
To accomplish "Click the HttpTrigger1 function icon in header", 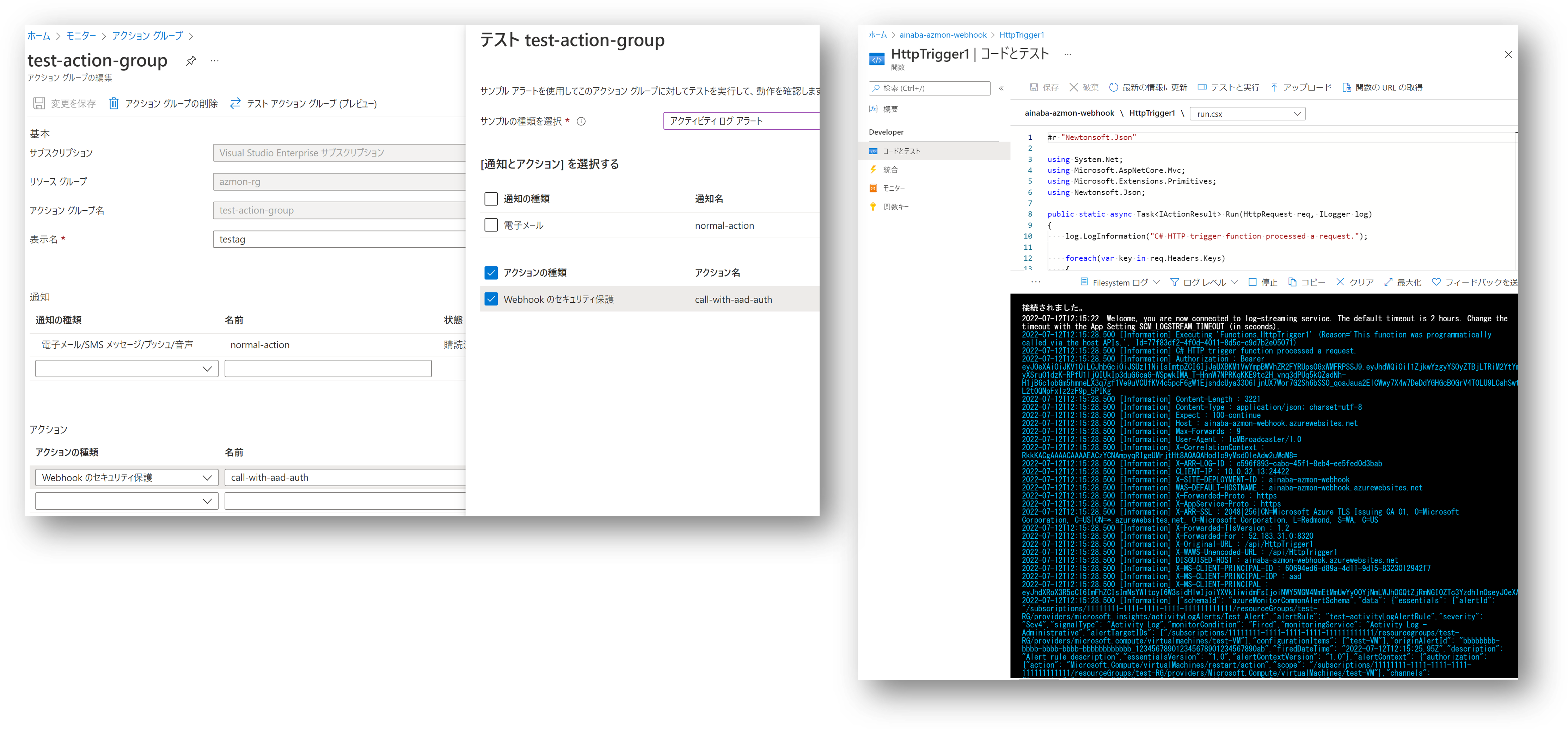I will pos(876,59).
